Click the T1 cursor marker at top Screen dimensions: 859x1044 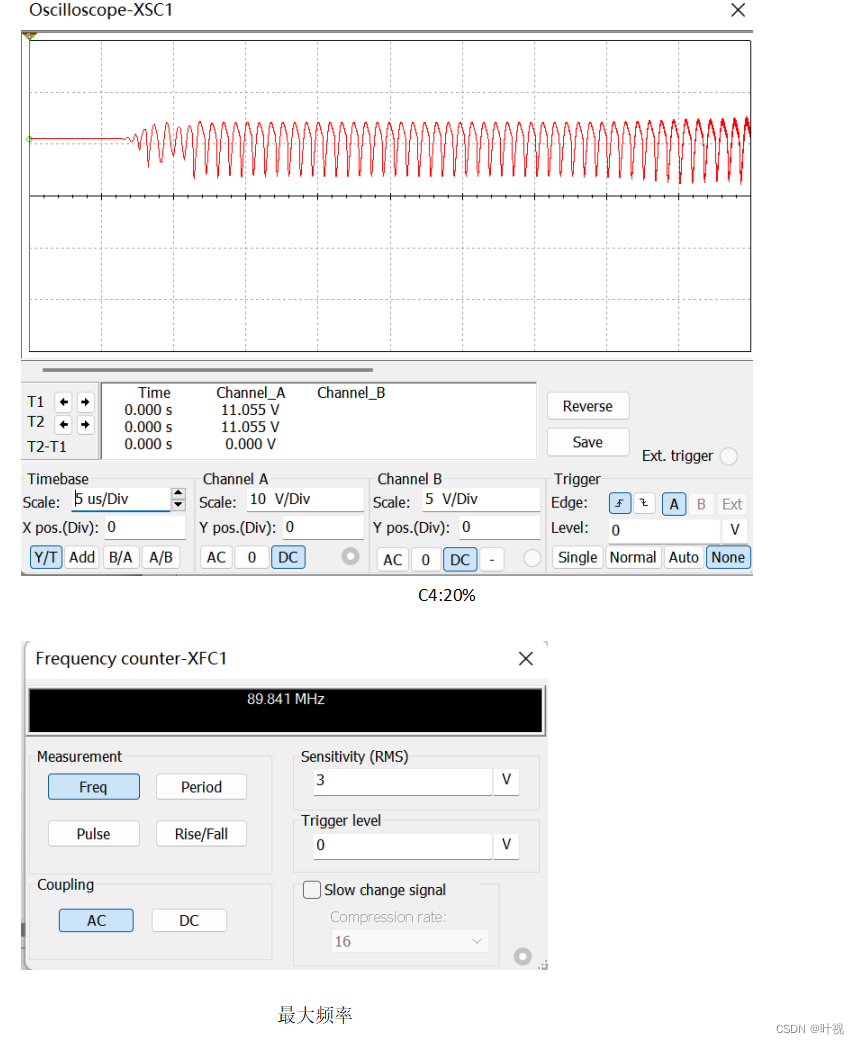pyautogui.click(x=29, y=36)
